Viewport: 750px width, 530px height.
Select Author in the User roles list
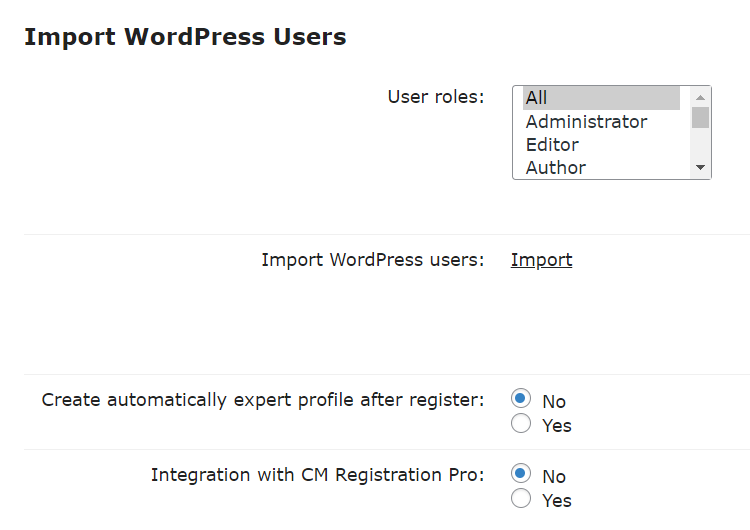pyautogui.click(x=601, y=167)
